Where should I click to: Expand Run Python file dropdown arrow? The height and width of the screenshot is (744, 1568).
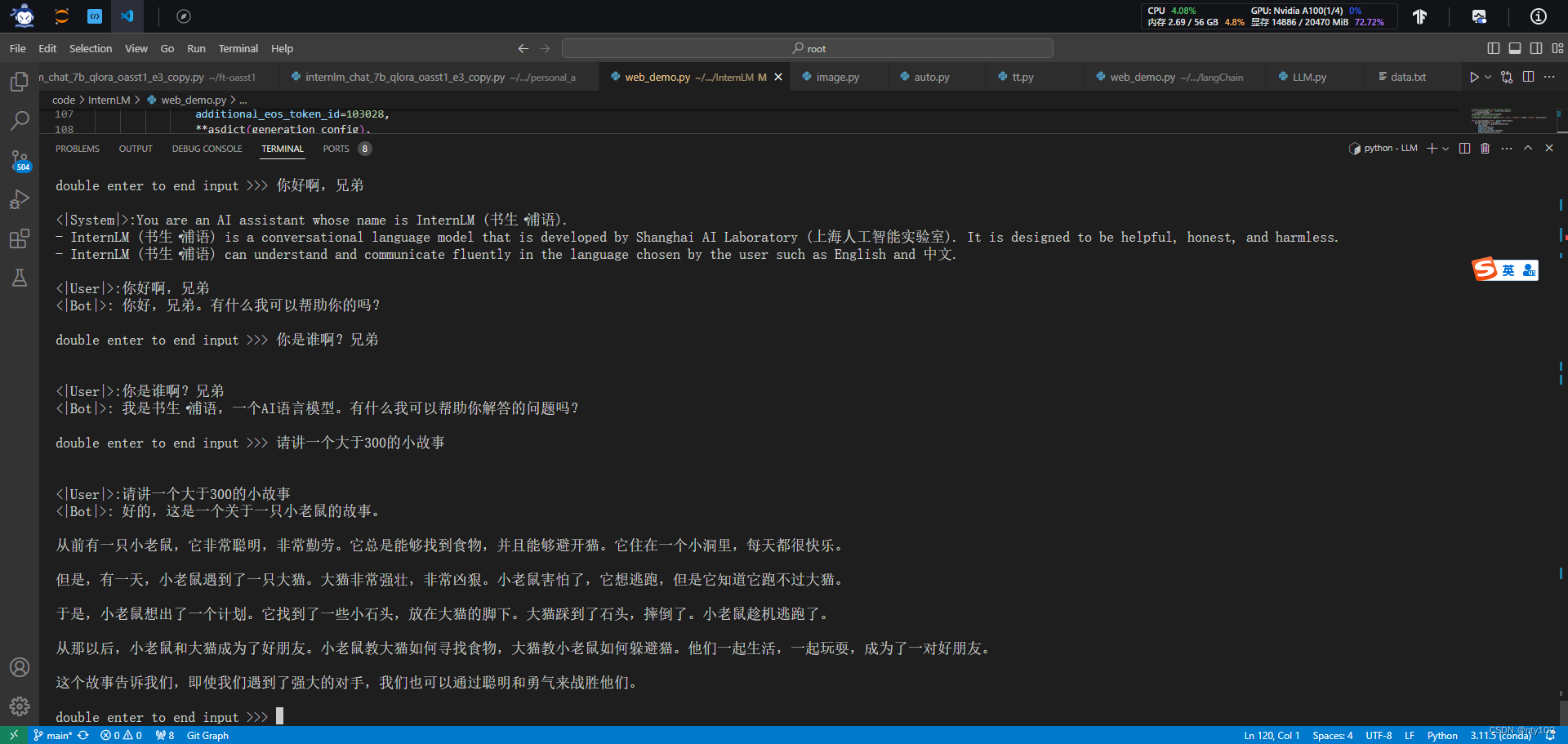pos(1488,77)
